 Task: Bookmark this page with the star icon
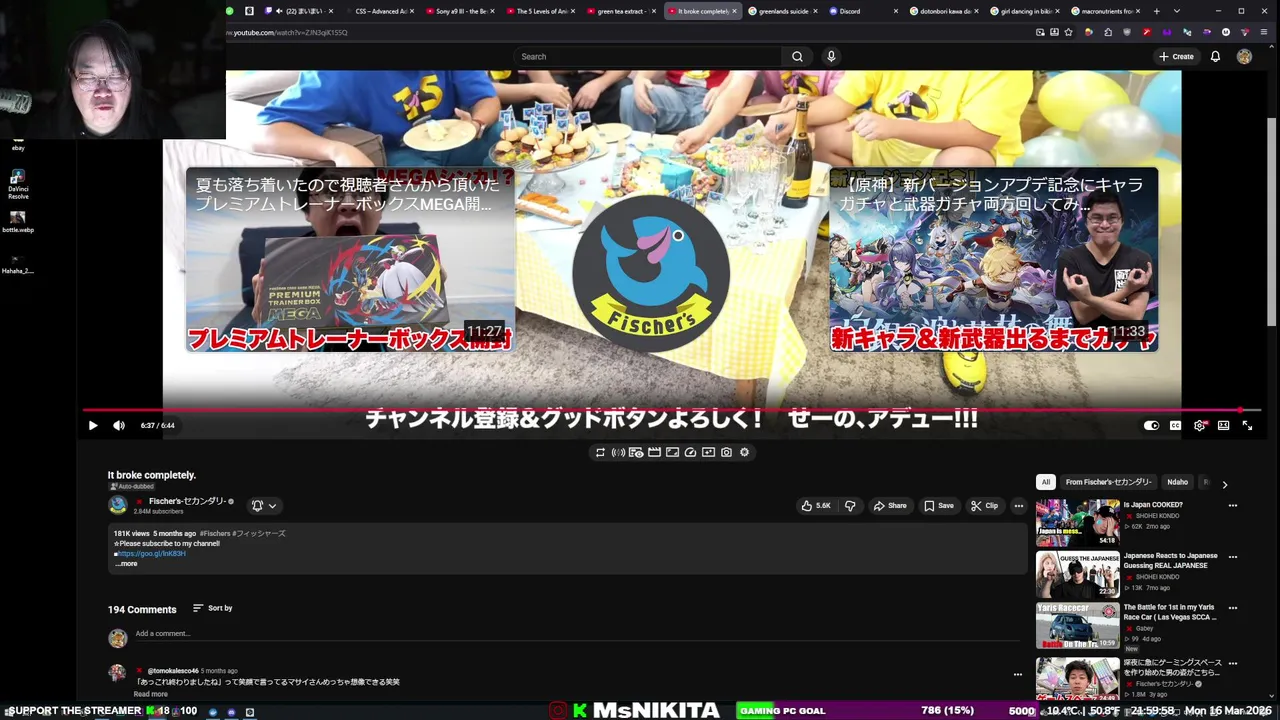pyautogui.click(x=1069, y=32)
